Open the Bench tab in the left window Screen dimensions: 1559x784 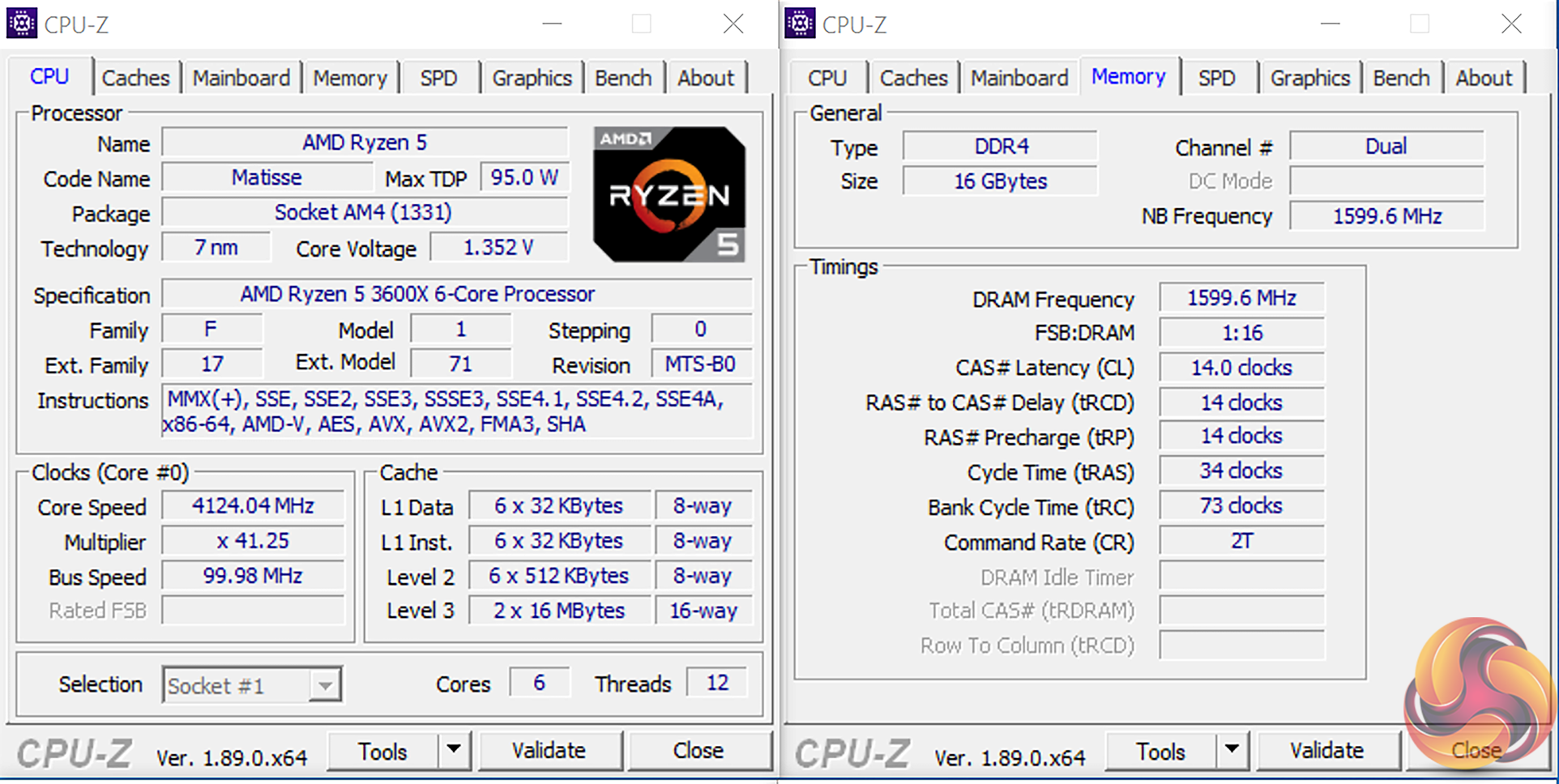click(x=623, y=78)
